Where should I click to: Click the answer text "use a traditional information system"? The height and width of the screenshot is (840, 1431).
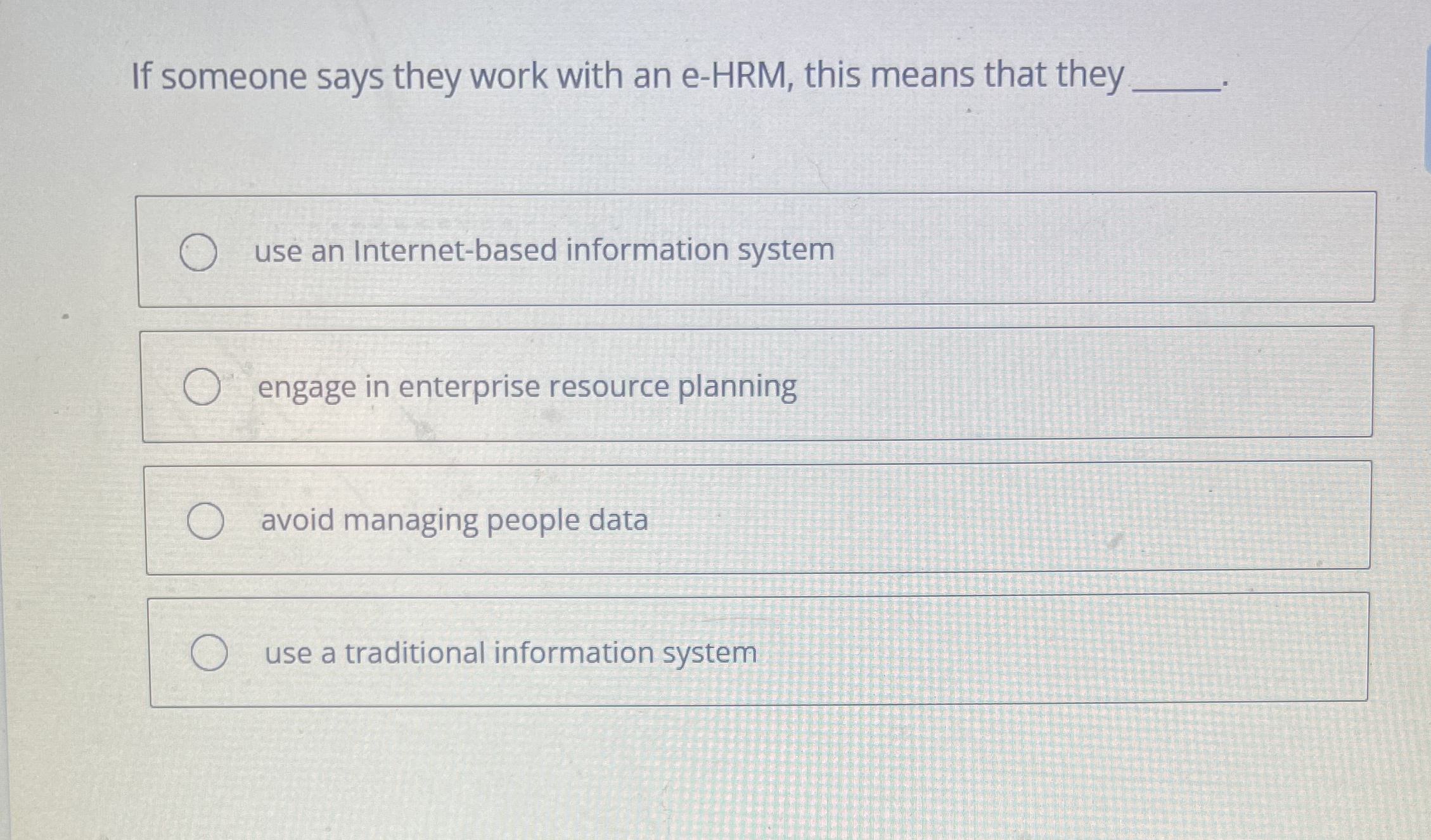coord(510,654)
